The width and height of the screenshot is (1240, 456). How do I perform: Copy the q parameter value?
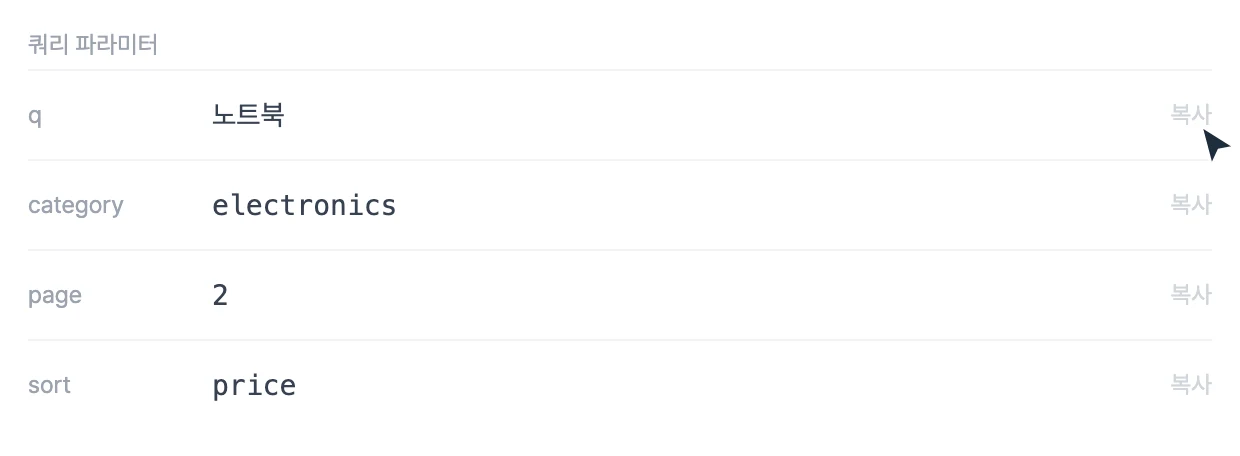(x=1191, y=115)
